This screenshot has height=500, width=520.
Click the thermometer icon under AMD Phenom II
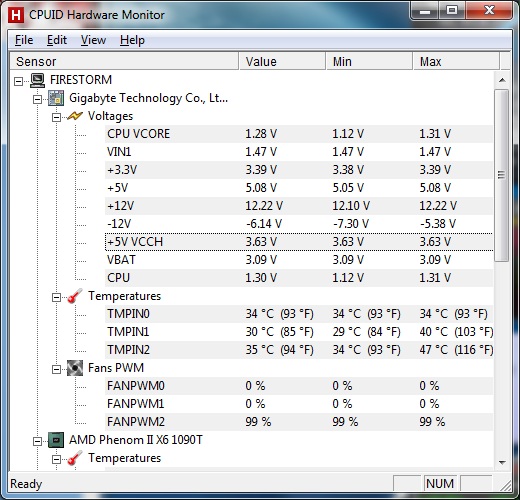(75, 458)
